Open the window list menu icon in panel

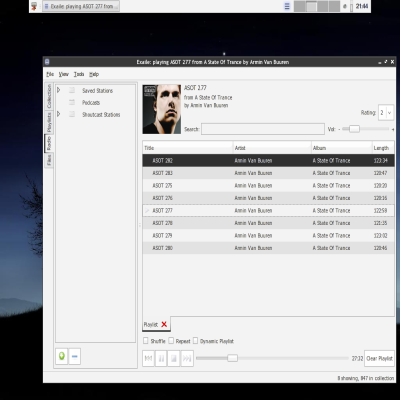[x=287, y=6]
